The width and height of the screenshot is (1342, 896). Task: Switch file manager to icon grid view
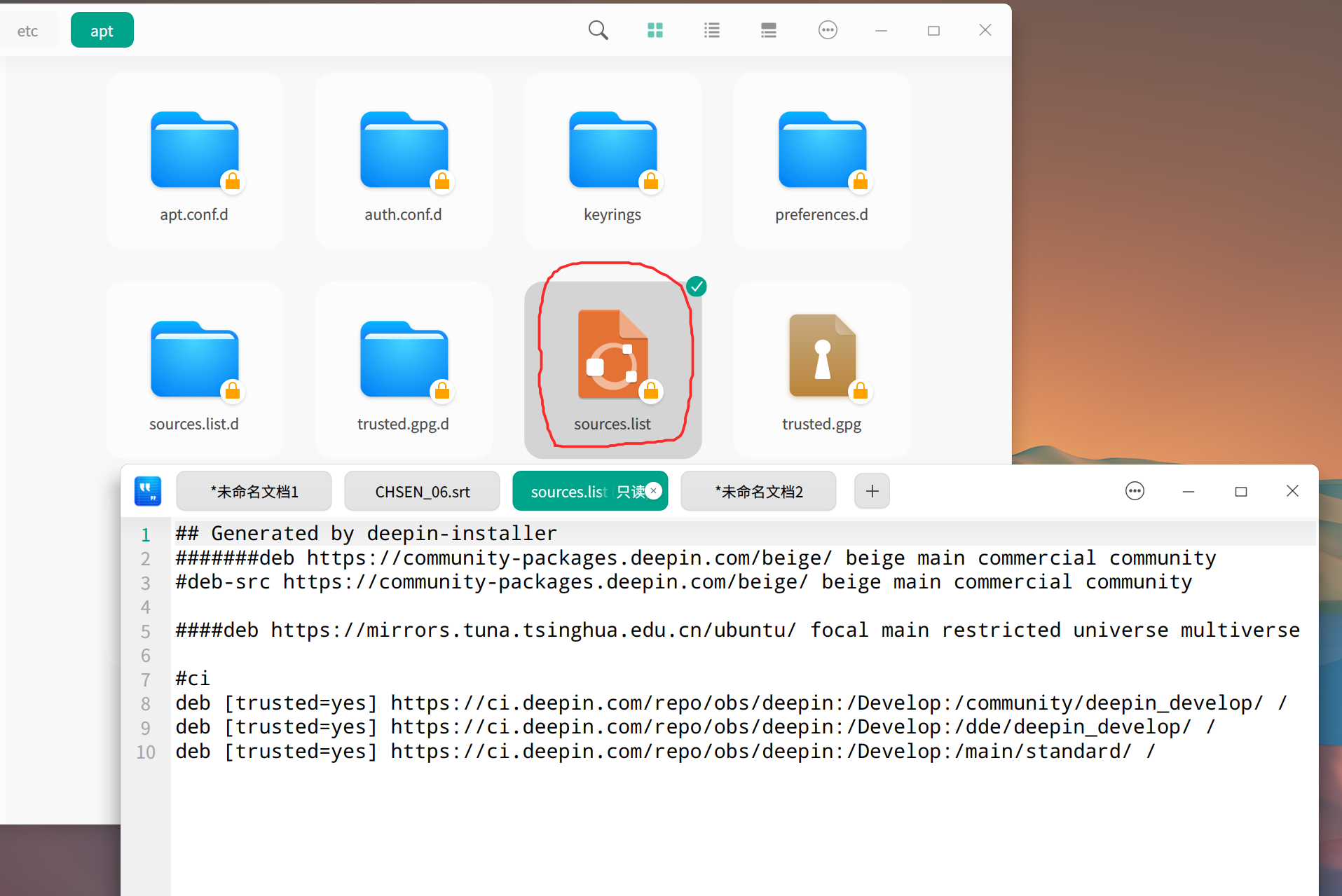pyautogui.click(x=655, y=30)
